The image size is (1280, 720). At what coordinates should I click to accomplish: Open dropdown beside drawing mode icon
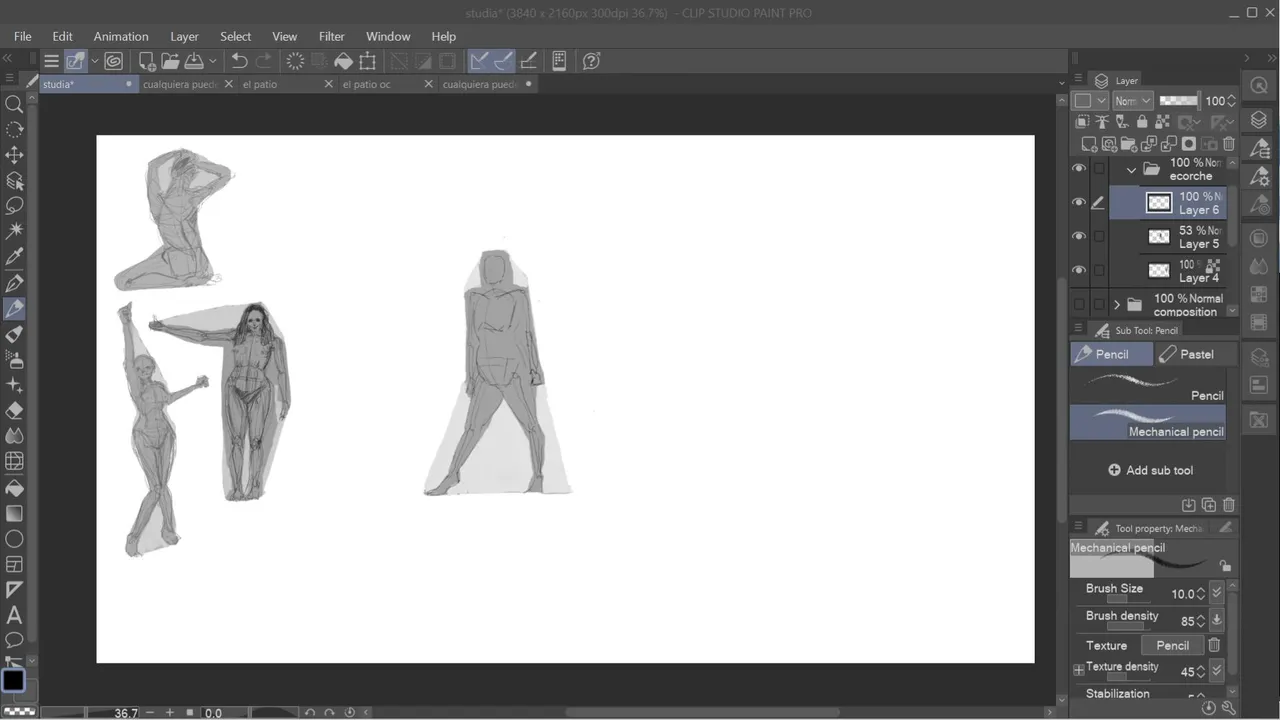95,61
